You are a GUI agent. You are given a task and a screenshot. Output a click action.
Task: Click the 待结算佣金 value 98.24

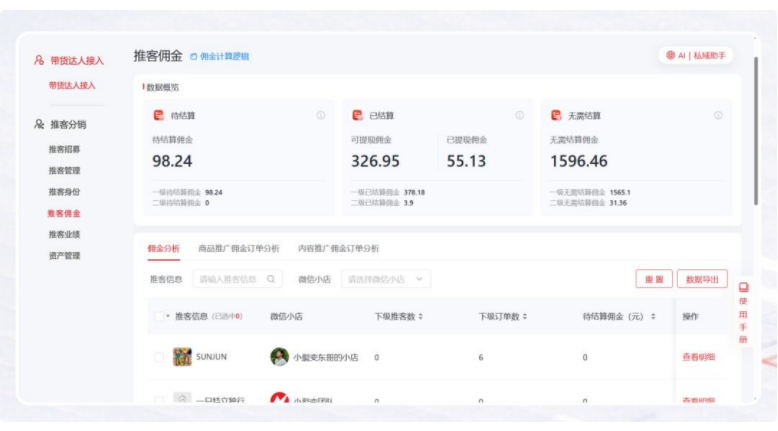[172, 161]
